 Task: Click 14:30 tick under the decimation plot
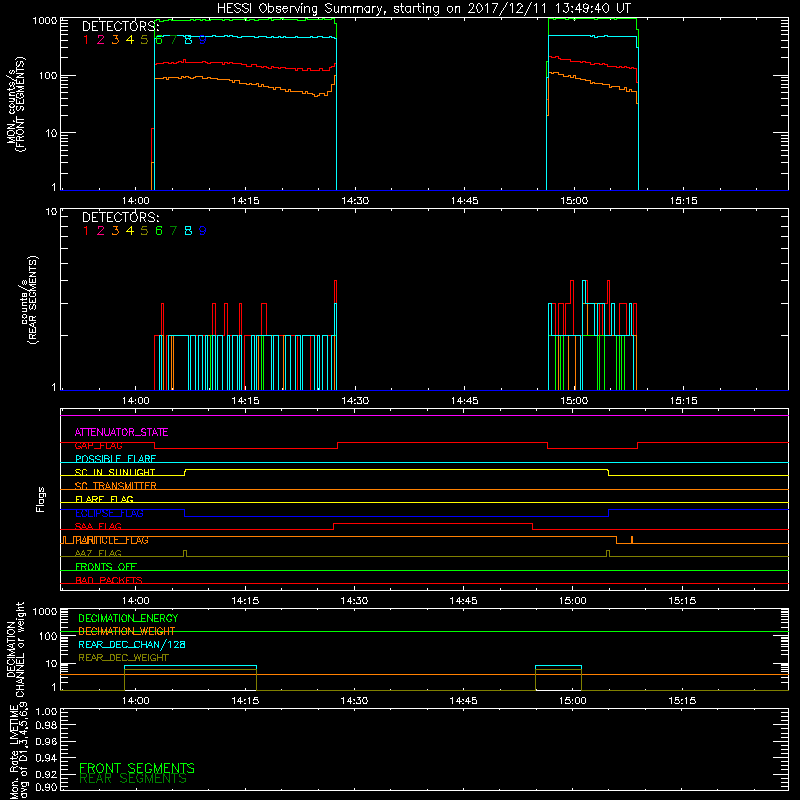[x=354, y=701]
